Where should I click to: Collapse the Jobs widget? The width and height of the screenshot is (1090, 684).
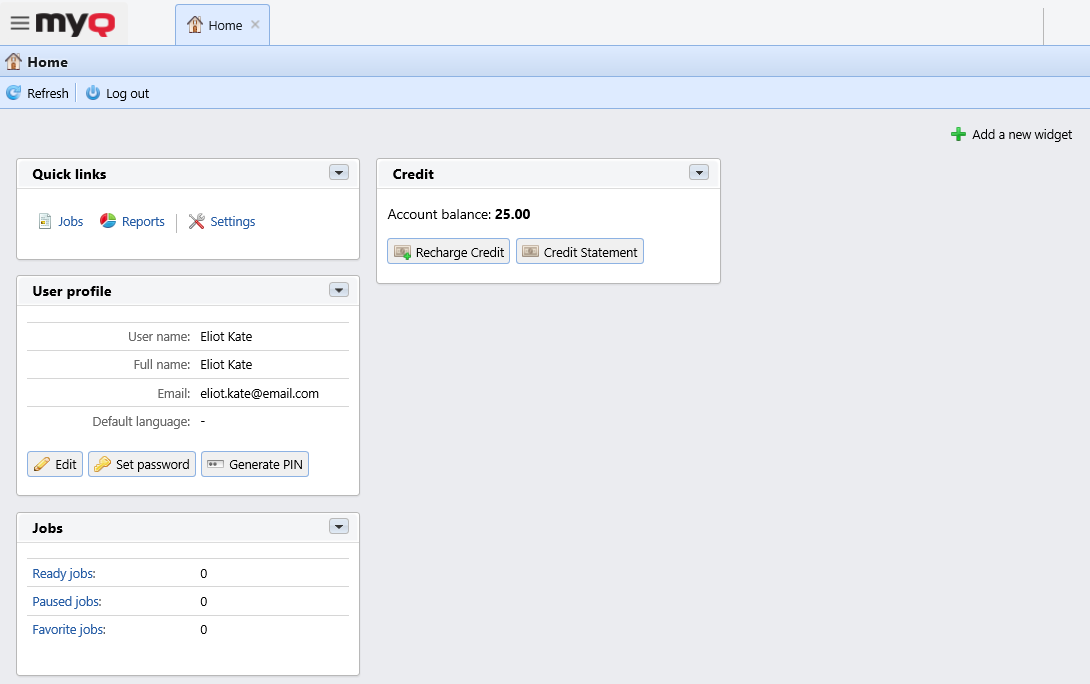click(x=339, y=526)
